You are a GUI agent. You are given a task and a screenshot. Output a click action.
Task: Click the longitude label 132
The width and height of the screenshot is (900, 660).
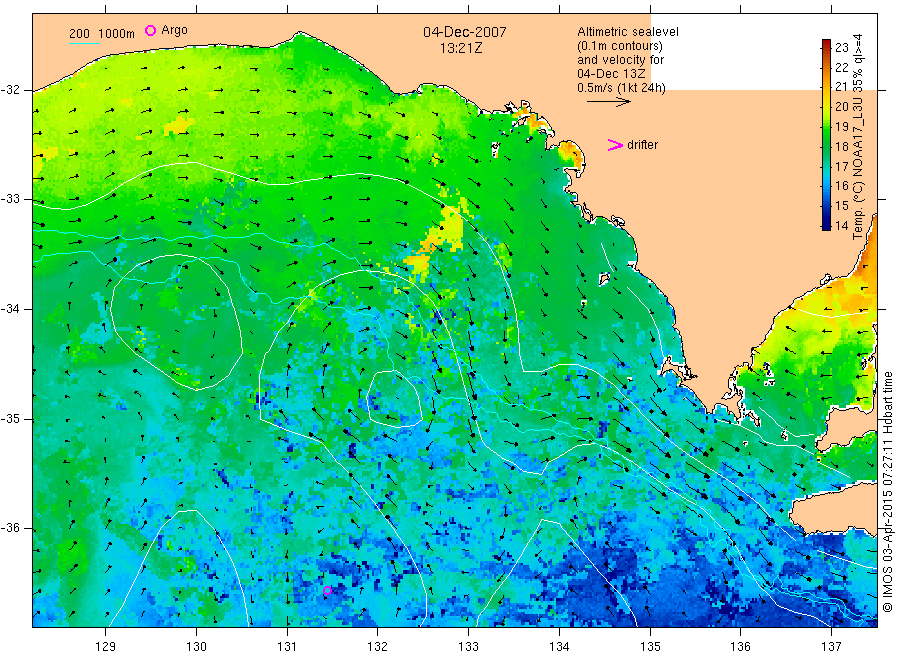[x=378, y=647]
